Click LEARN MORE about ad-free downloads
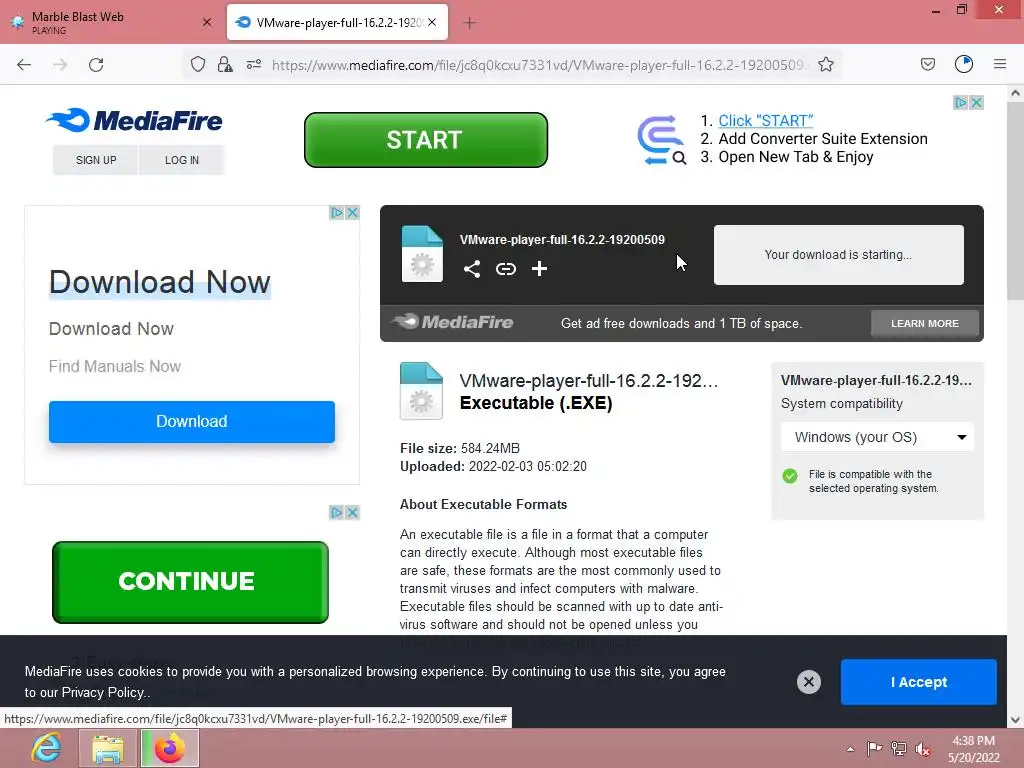 pyautogui.click(x=925, y=323)
